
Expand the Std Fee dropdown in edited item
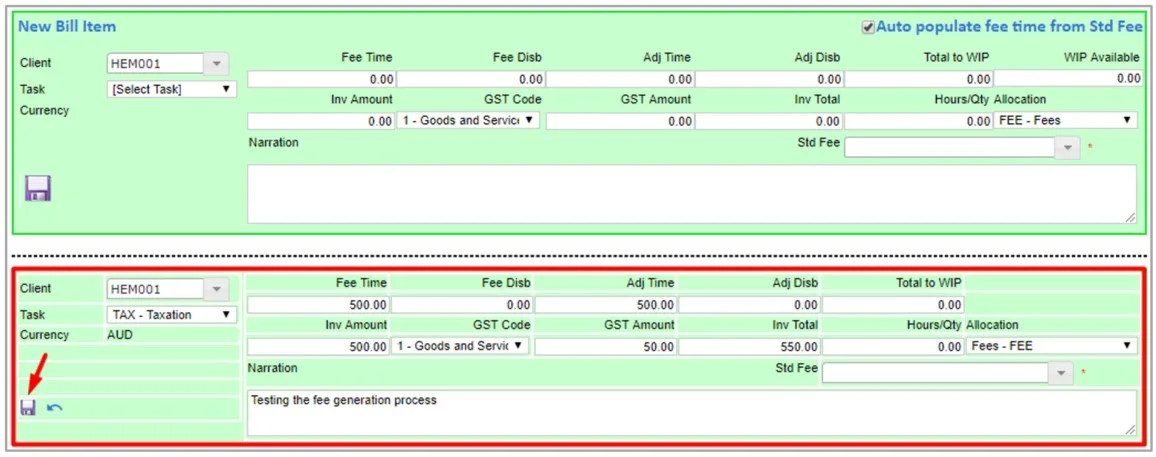click(1061, 373)
